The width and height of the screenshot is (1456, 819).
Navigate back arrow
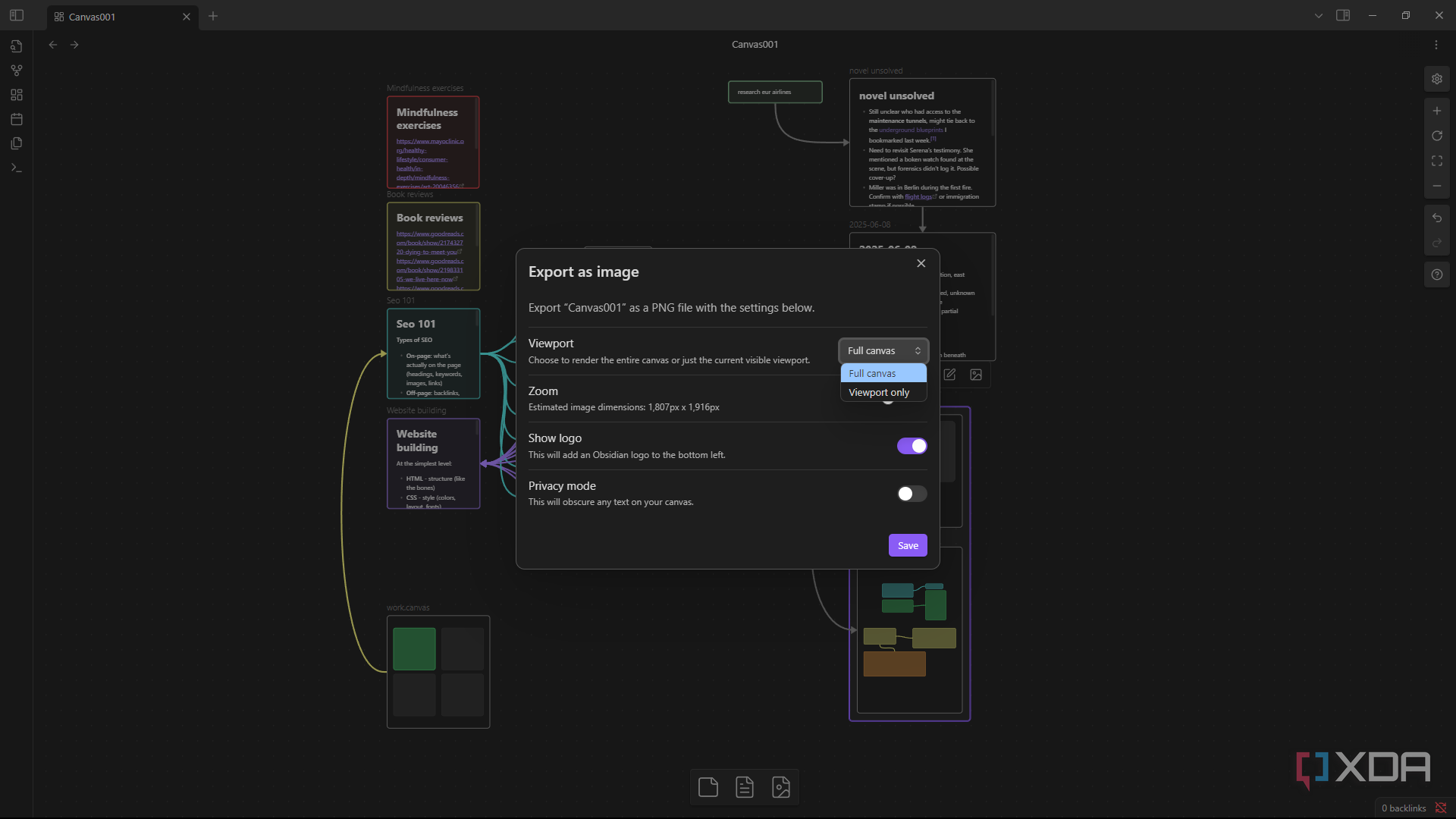pyautogui.click(x=53, y=45)
